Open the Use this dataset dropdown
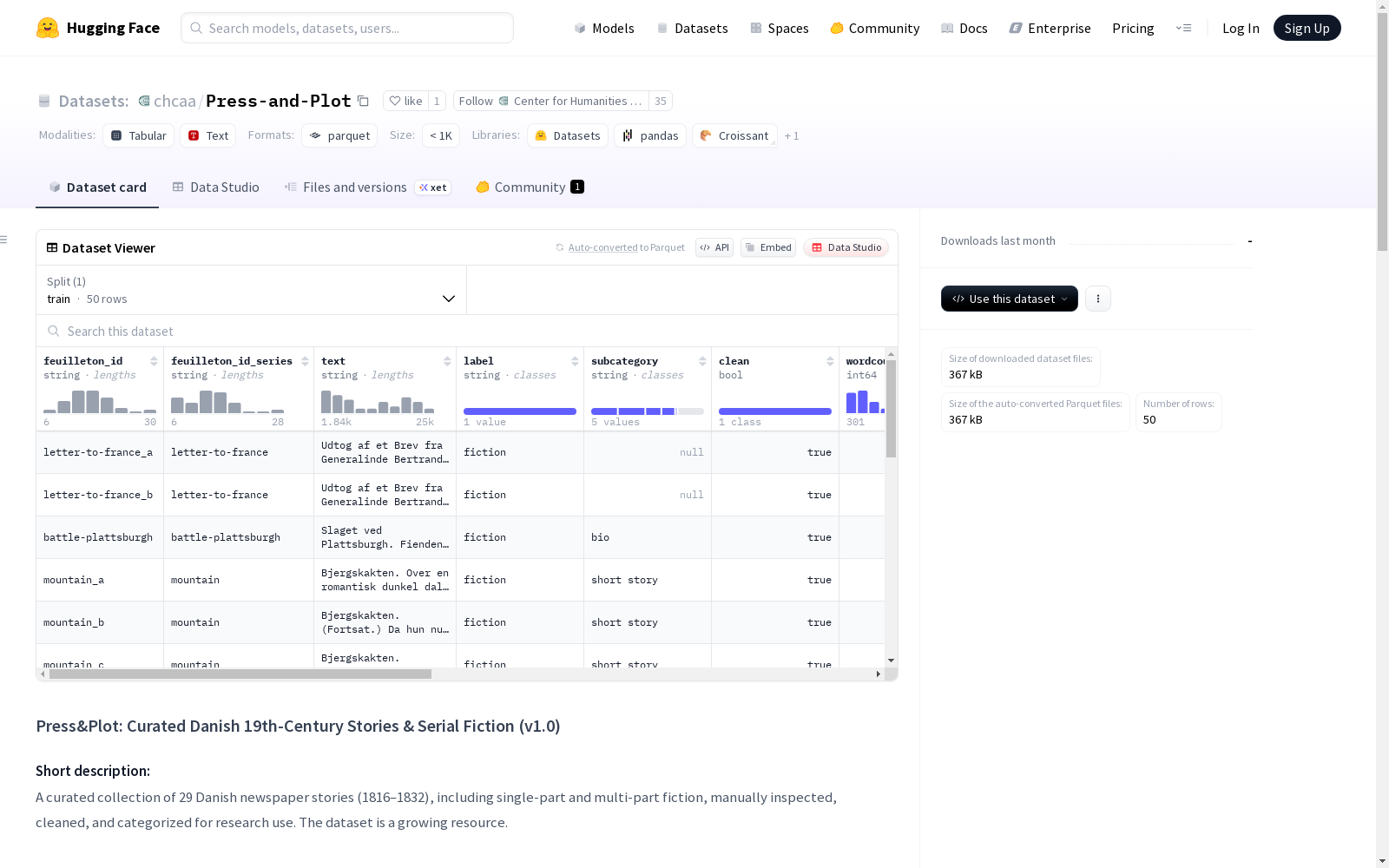This screenshot has width=1389, height=868. coord(1010,299)
